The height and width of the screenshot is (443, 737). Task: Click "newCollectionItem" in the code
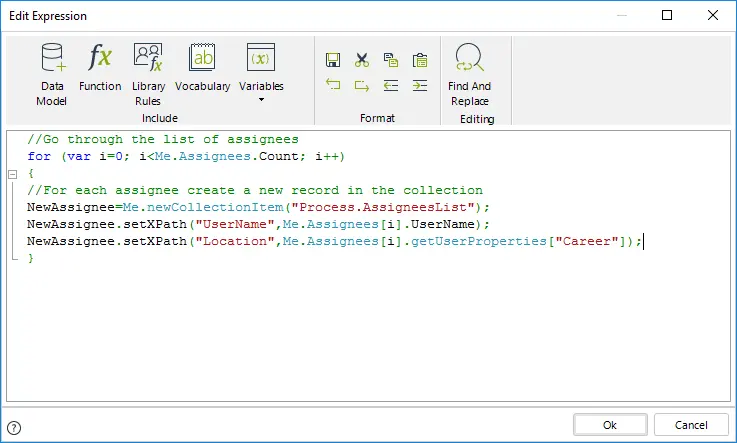215,207
